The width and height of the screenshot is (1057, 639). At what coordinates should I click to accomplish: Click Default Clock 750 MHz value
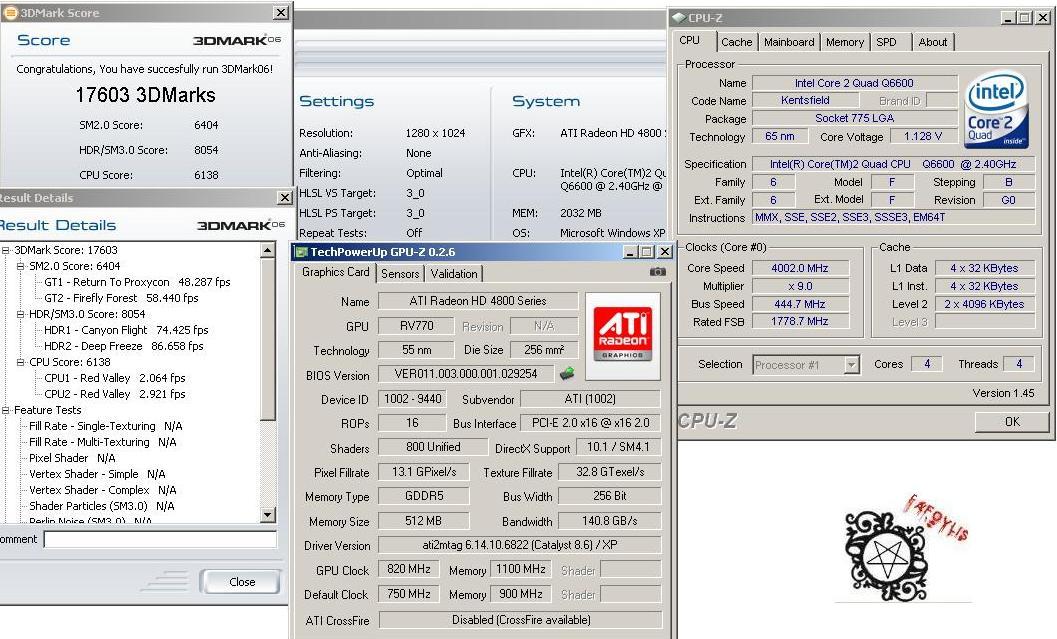coord(409,594)
